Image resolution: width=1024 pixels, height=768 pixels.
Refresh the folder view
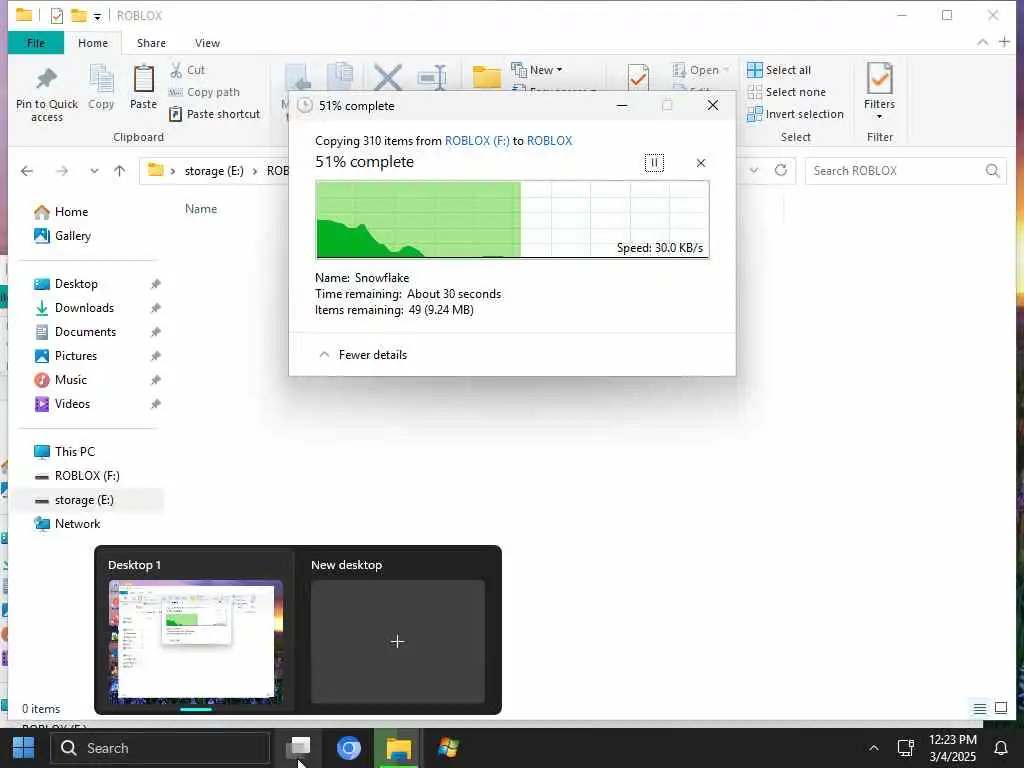(x=780, y=170)
